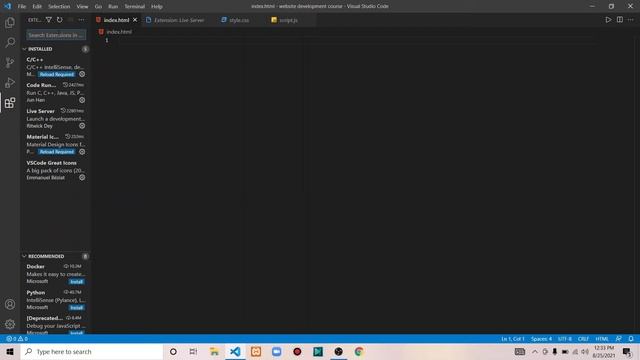Screen dimensions: 640x360
Task: Select the Code Runner extension entry
Action: (x=56, y=92)
